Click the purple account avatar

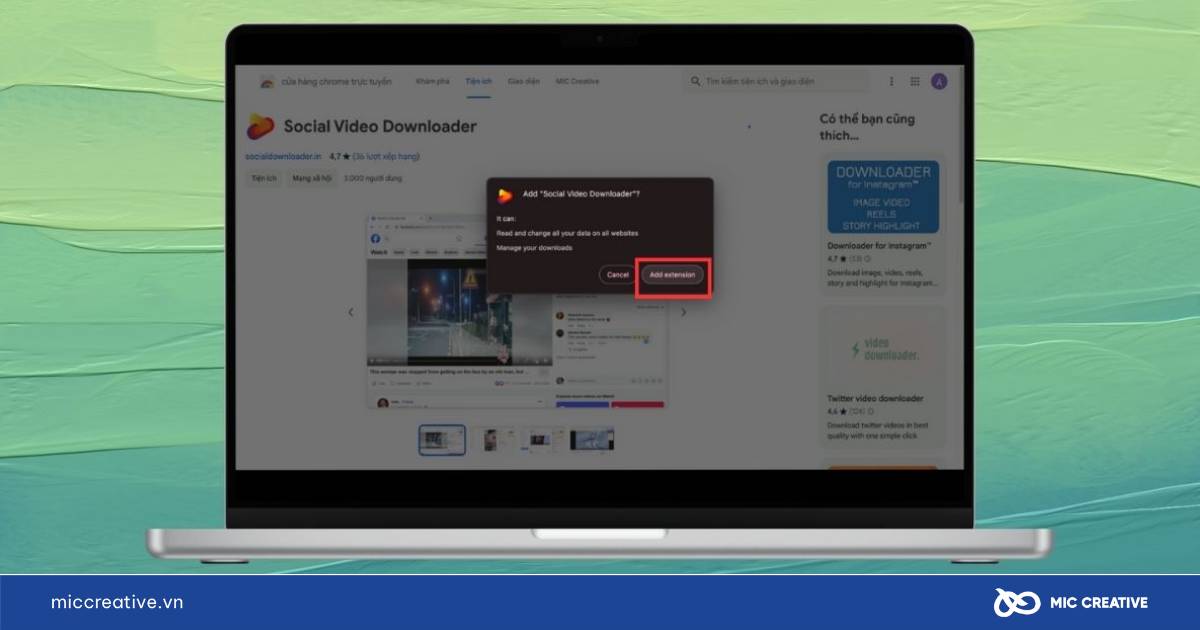[x=939, y=81]
